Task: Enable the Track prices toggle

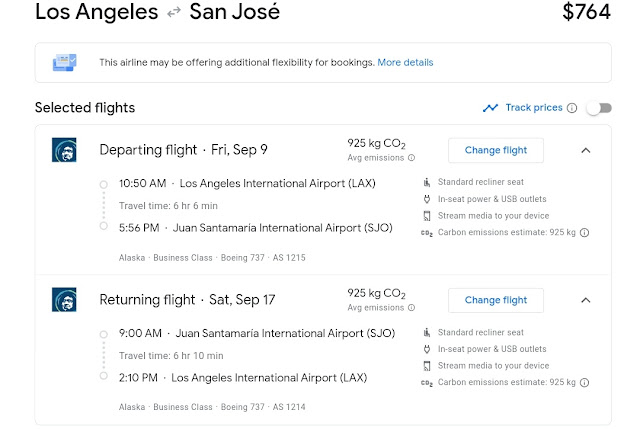Action: tap(598, 108)
